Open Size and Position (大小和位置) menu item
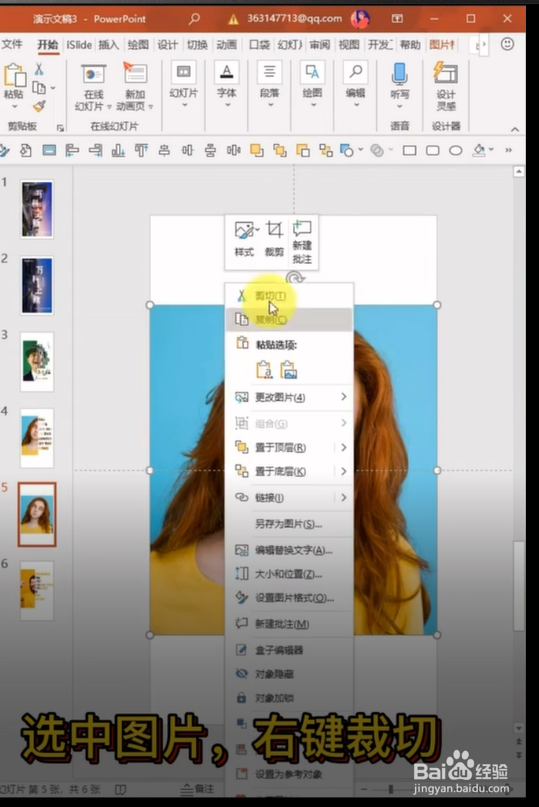This screenshot has width=539, height=807. click(290, 574)
